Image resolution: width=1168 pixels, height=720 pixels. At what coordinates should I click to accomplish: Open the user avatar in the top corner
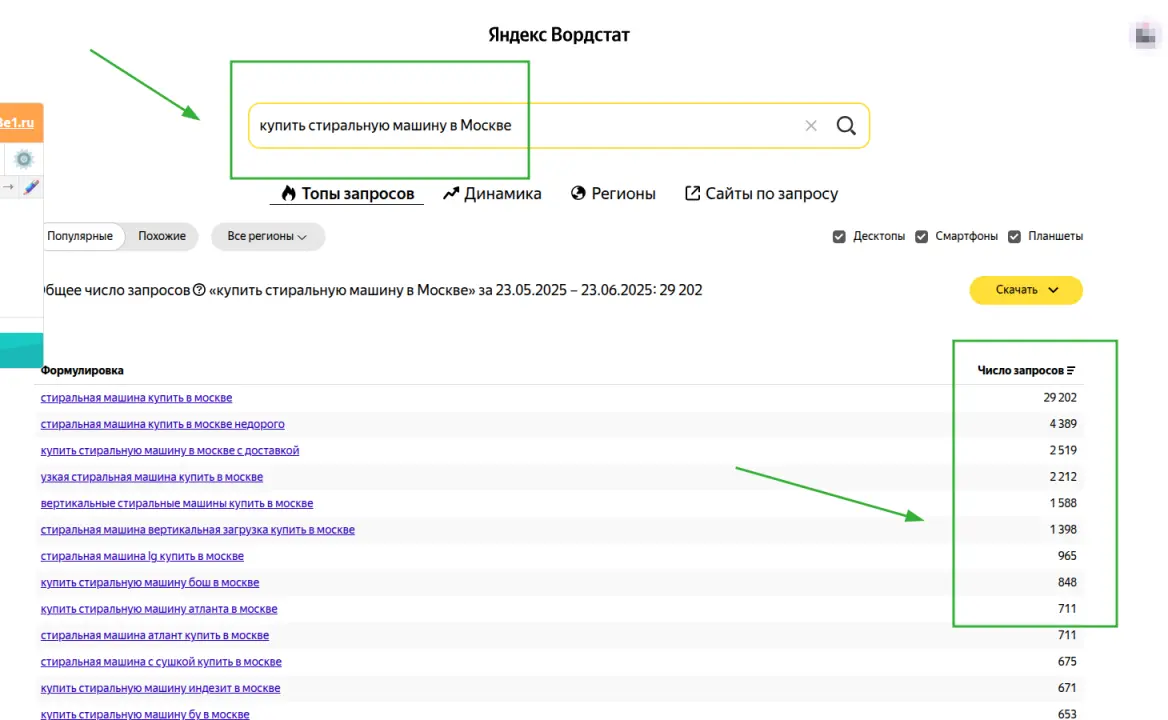pyautogui.click(x=1146, y=35)
